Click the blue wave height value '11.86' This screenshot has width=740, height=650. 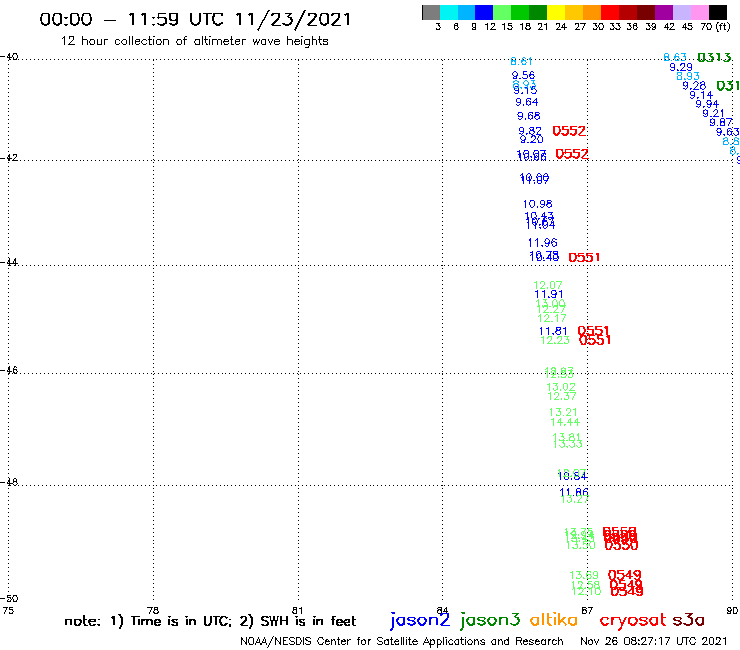[574, 492]
